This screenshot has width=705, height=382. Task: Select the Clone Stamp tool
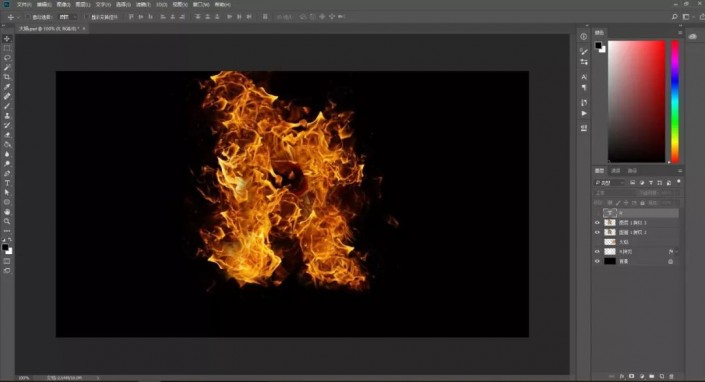(x=7, y=115)
